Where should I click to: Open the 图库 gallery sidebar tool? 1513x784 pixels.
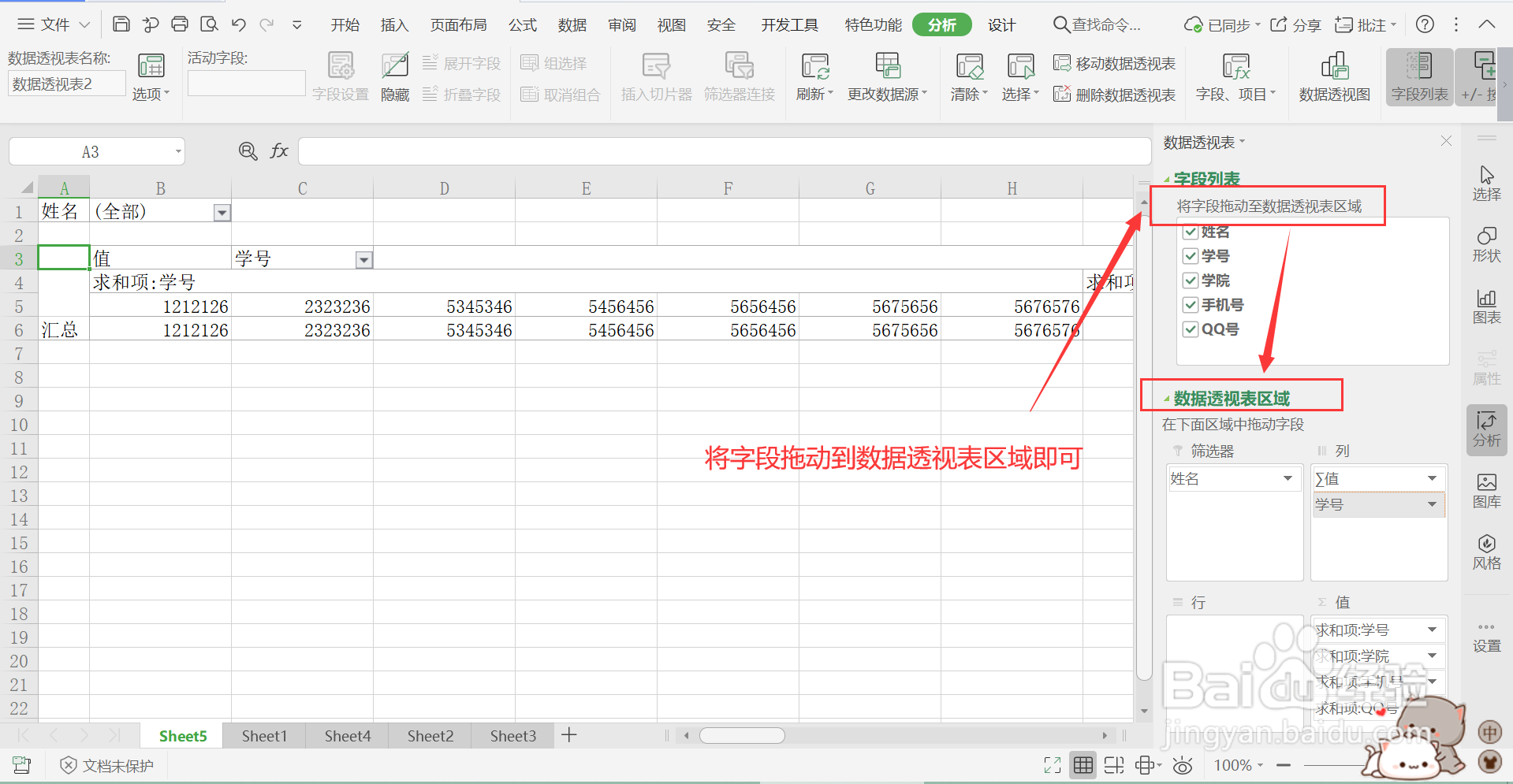pyautogui.click(x=1486, y=491)
